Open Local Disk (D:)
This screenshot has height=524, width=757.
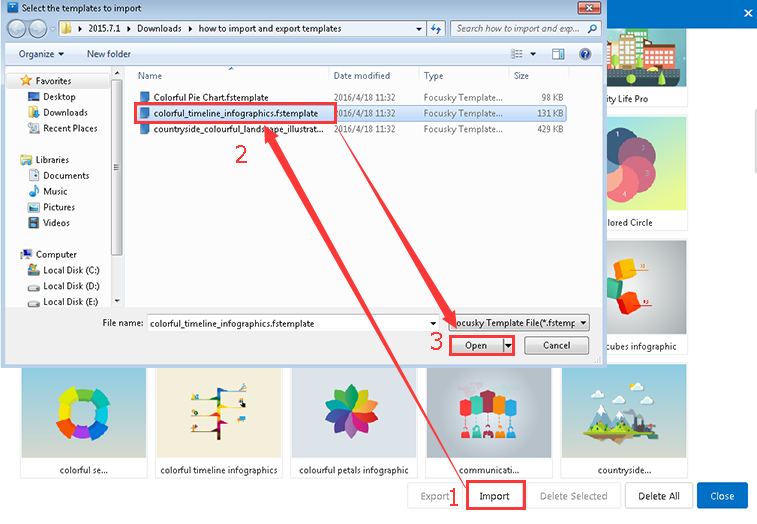pyautogui.click(x=64, y=286)
